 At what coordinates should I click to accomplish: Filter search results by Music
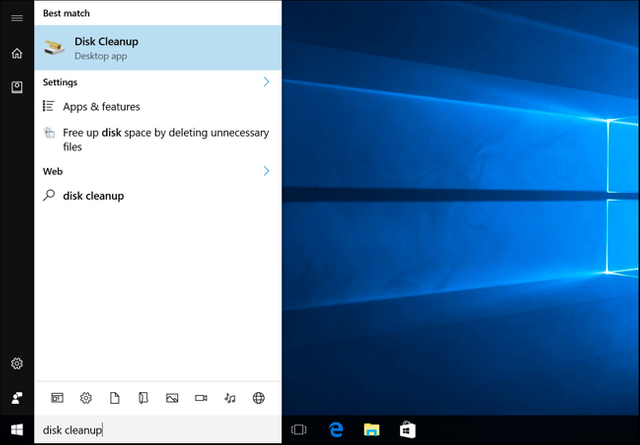pos(230,398)
